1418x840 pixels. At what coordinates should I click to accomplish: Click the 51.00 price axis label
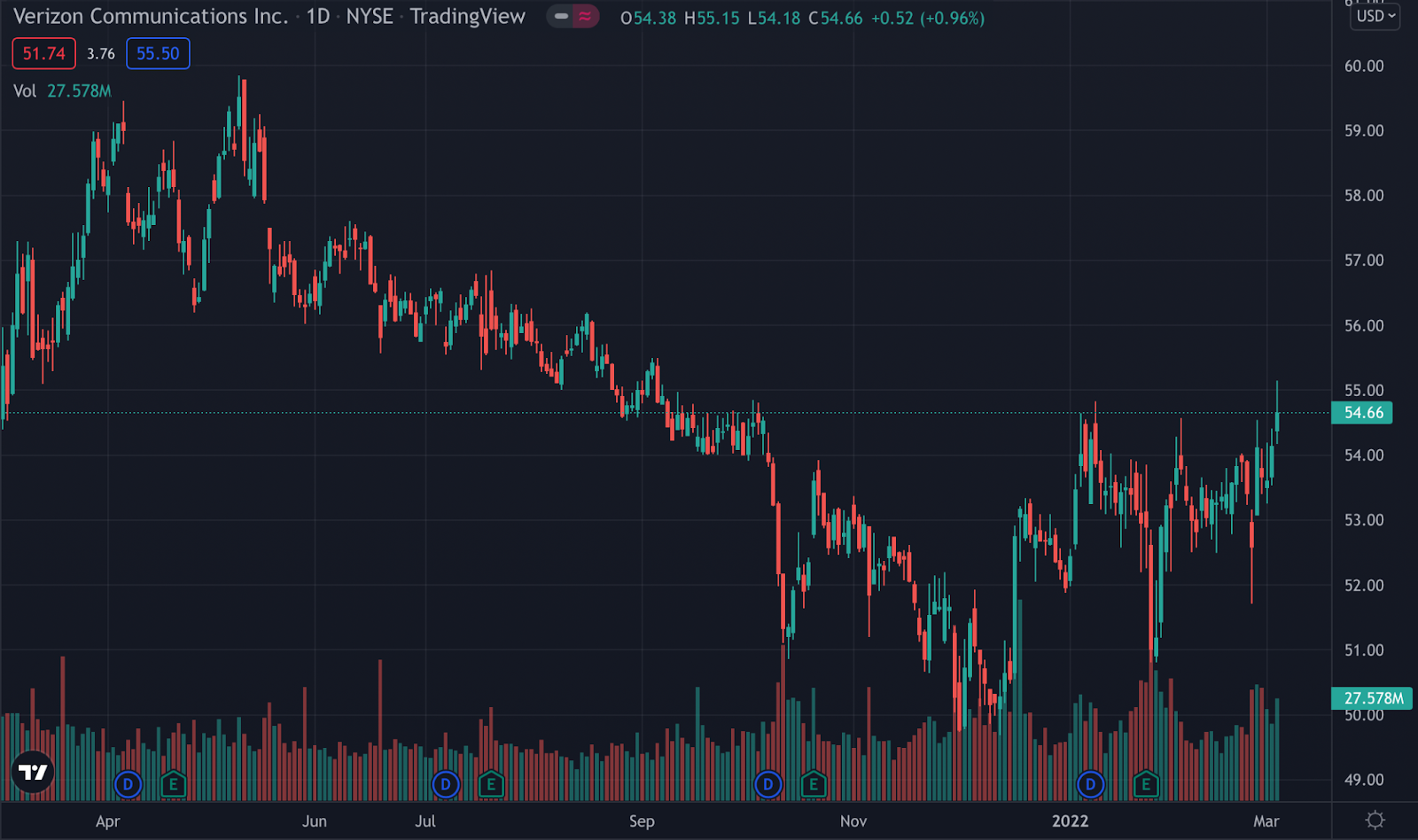click(1364, 649)
